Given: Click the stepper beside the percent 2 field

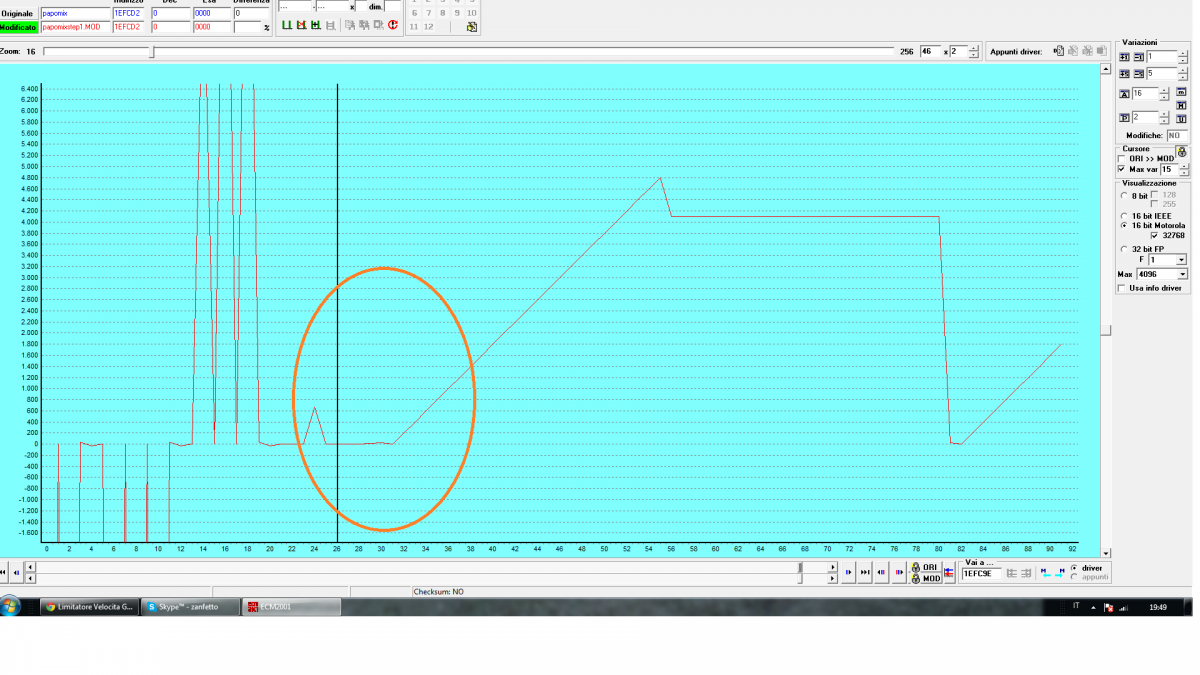Looking at the screenshot, I should pyautogui.click(x=1164, y=118).
